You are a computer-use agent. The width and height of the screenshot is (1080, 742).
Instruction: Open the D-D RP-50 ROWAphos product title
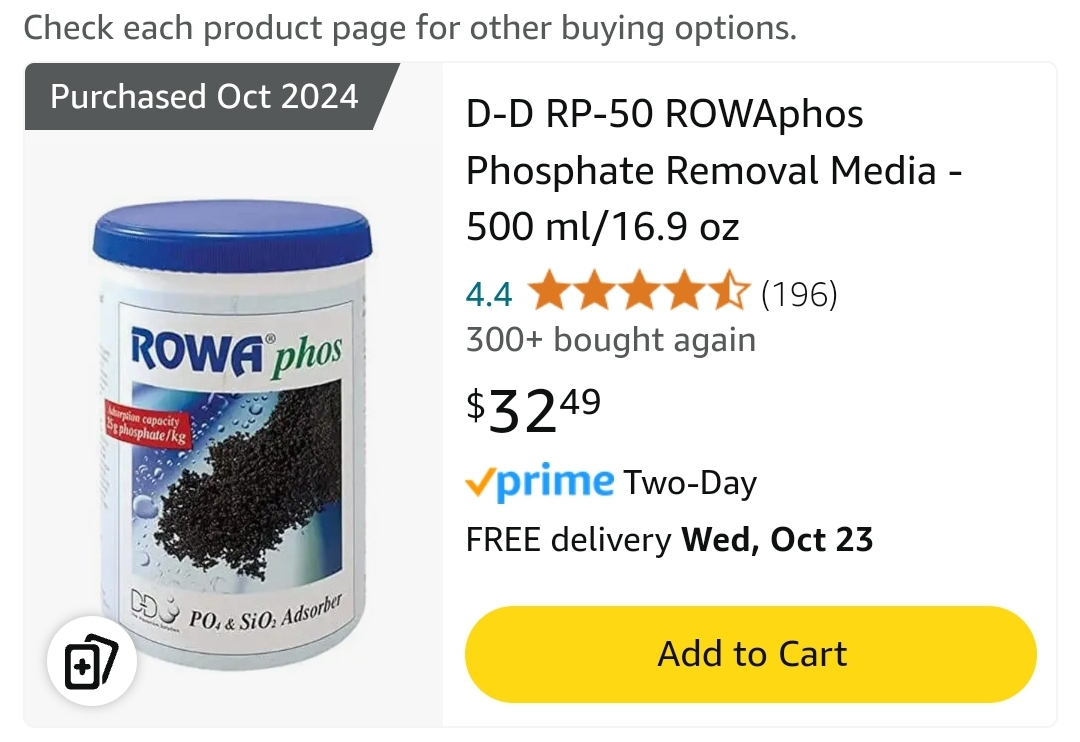coord(714,170)
